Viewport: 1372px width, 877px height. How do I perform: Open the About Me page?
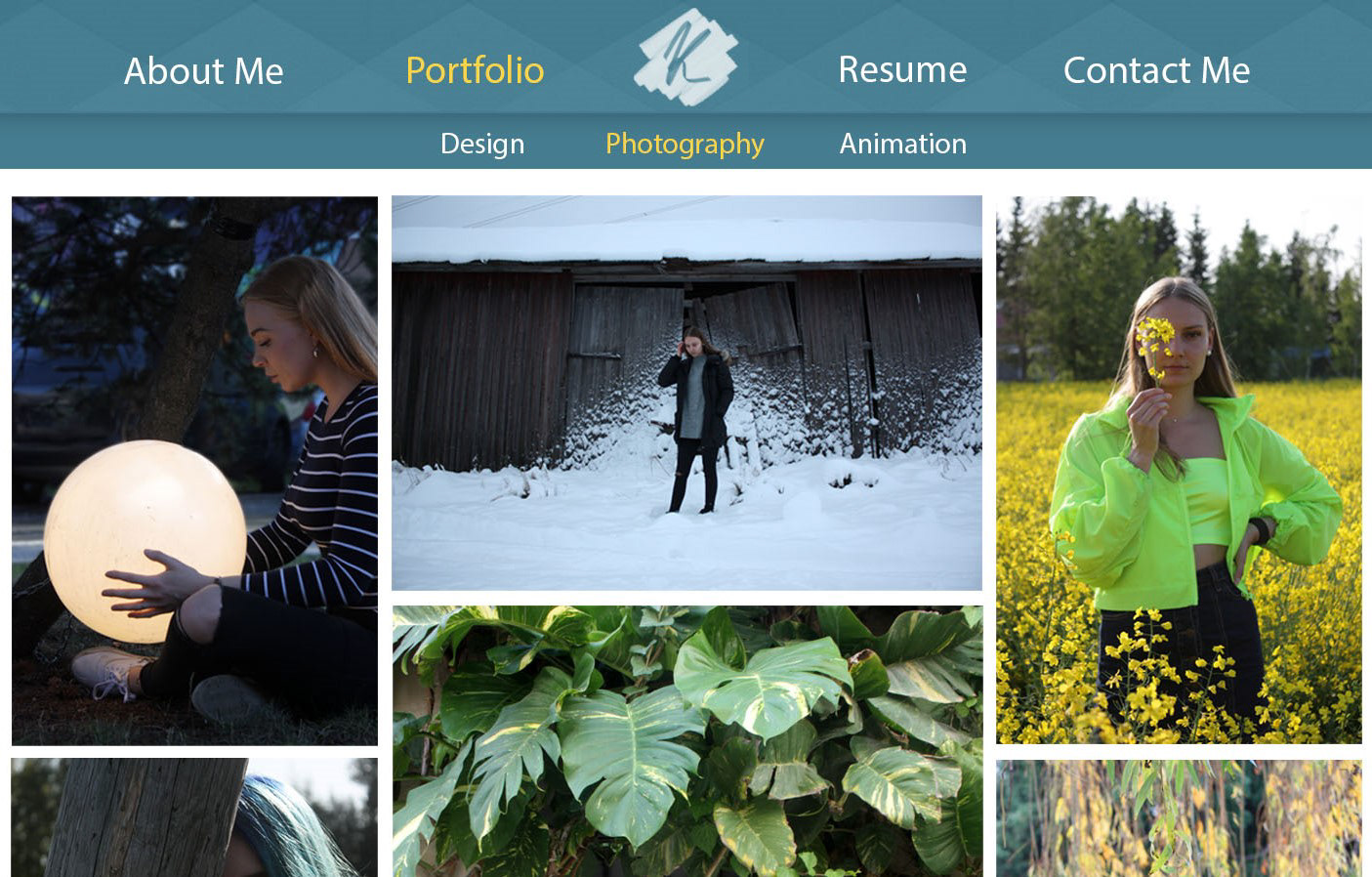click(x=203, y=71)
